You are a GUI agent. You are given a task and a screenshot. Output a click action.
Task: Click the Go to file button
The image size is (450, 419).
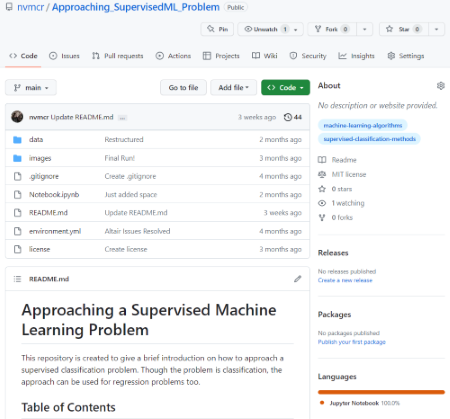click(183, 88)
